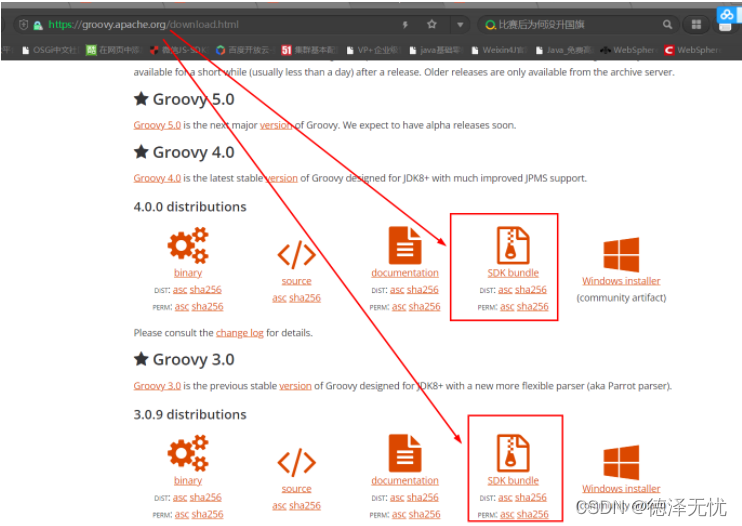Screen dimensions: 742x526
Task: Click the 3.0.9 documentation page icon
Action: click(x=405, y=453)
